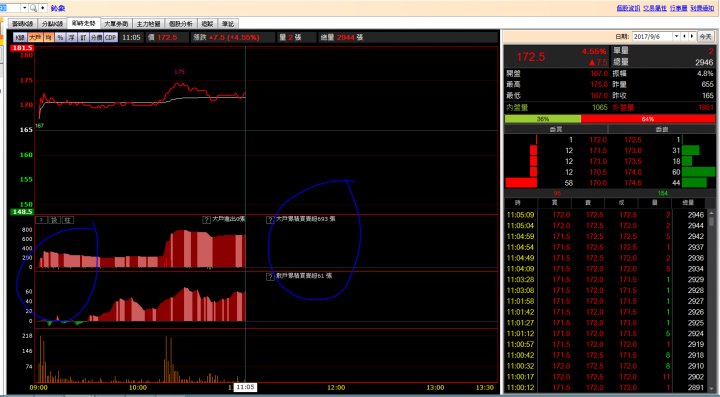This screenshot has width=720, height=397.
Task: Click the 交易屬性 link
Action: 655,8
